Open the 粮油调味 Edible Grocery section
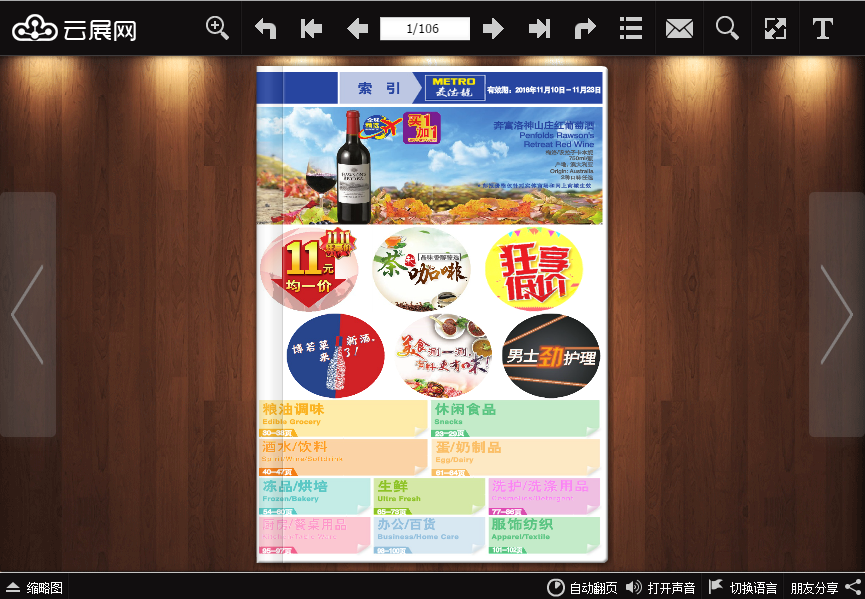 [343, 419]
